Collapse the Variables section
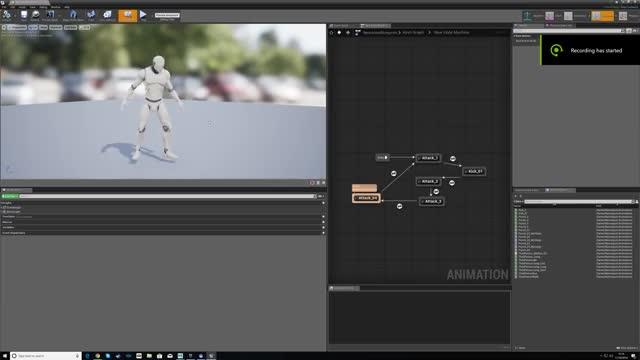Screen dimensions: 640x360 pyautogui.click(x=8, y=227)
